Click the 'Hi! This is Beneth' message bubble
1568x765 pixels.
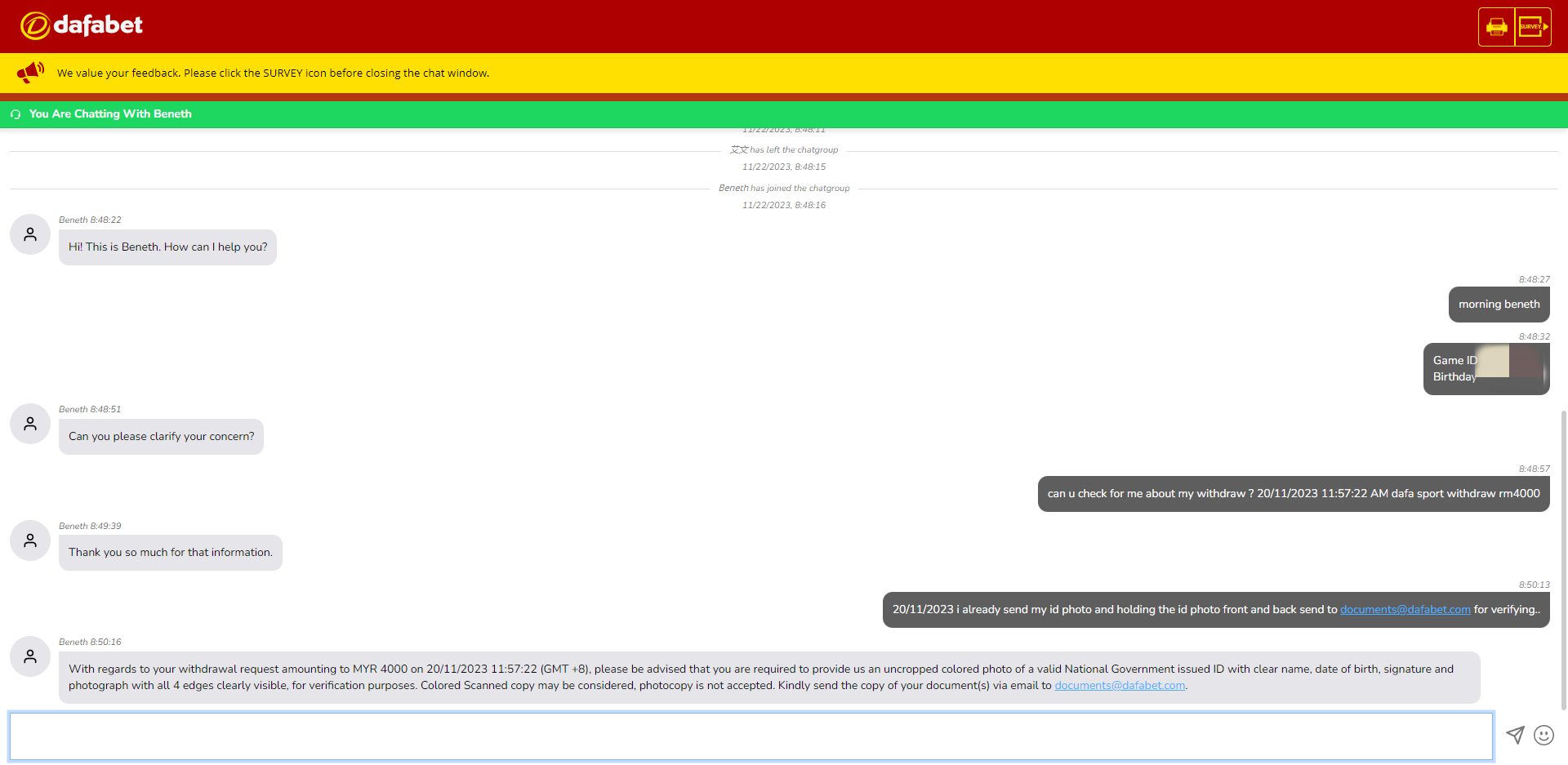pos(167,247)
